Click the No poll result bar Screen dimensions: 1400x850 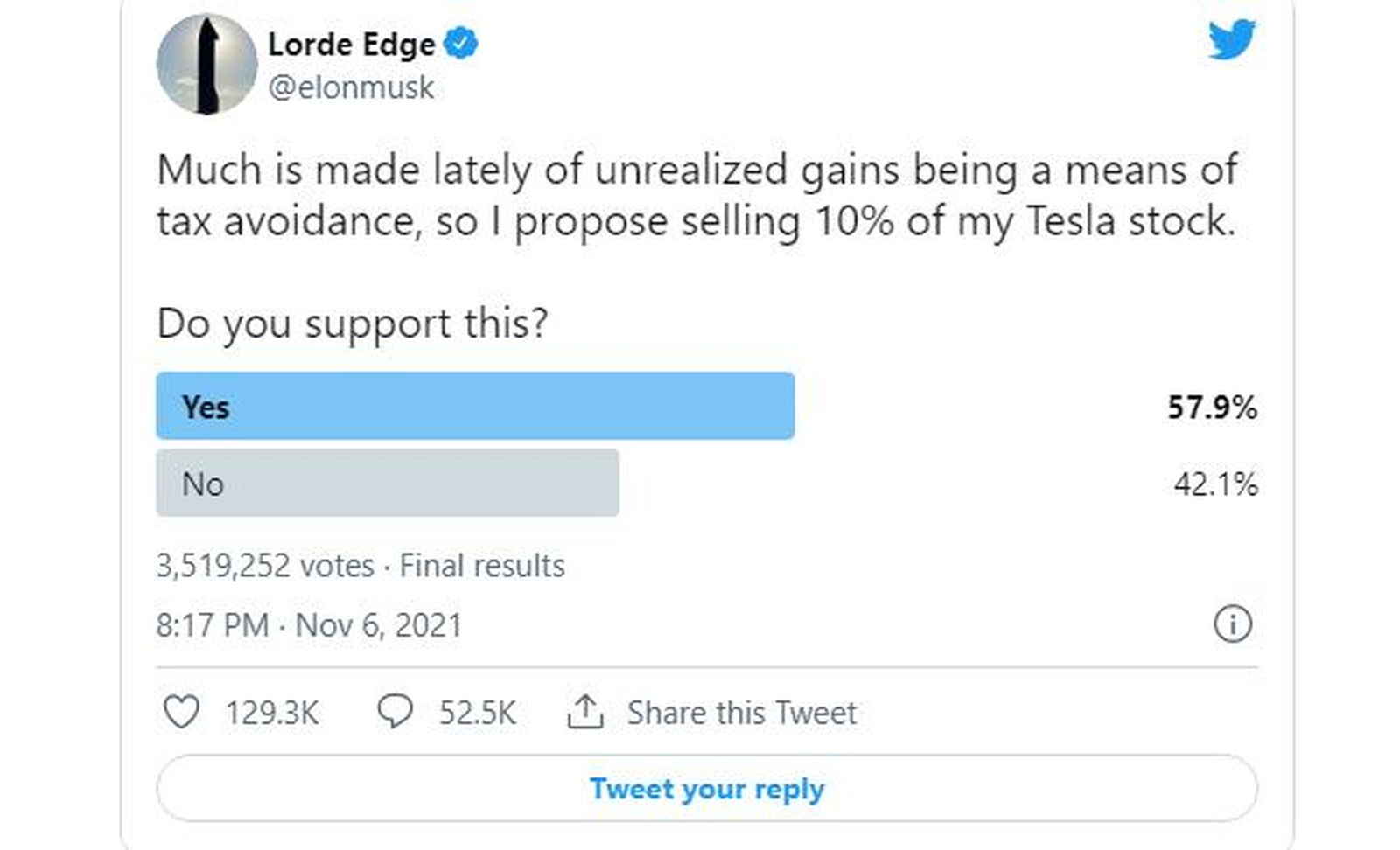(x=388, y=484)
